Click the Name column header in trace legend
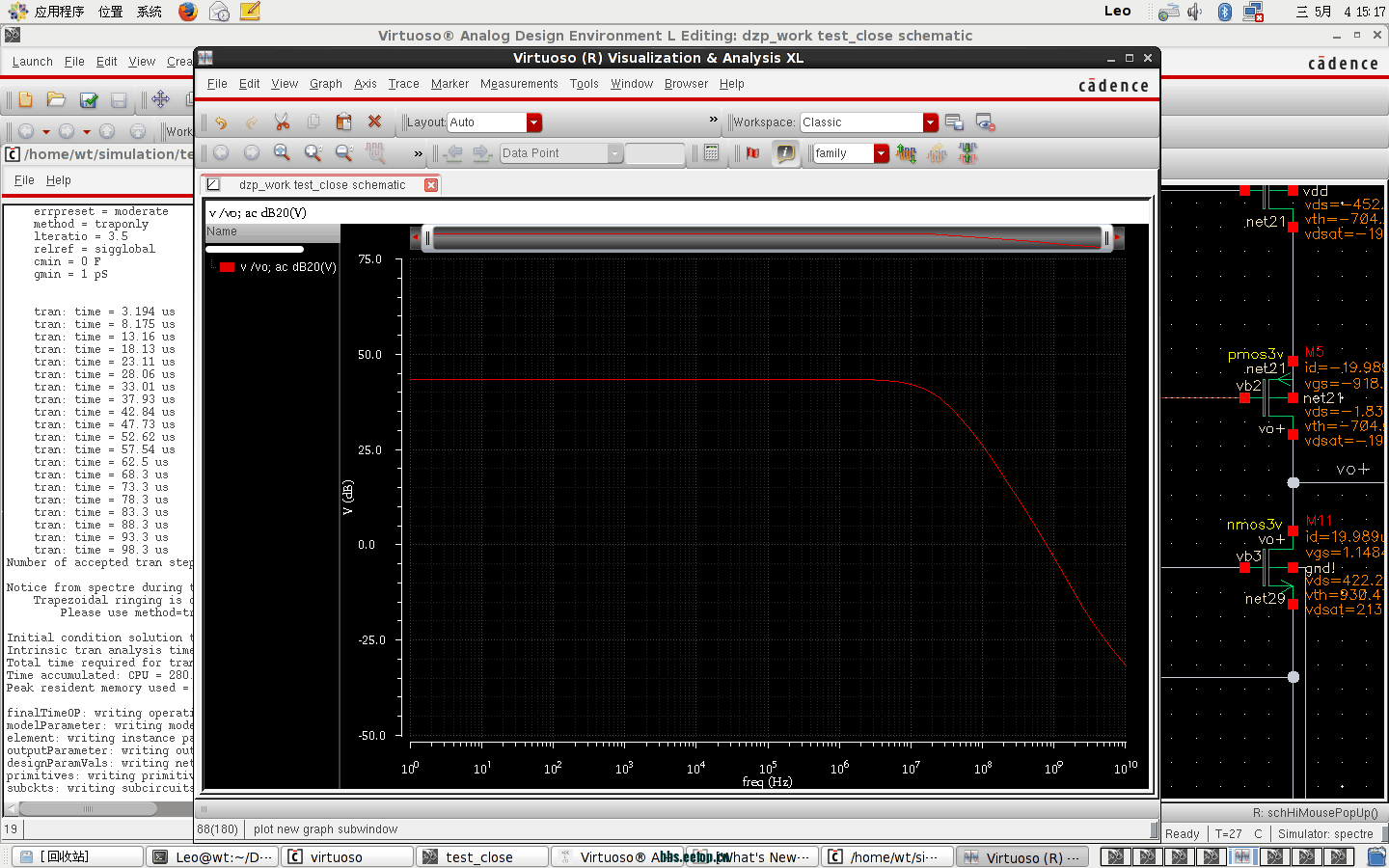 coord(272,231)
